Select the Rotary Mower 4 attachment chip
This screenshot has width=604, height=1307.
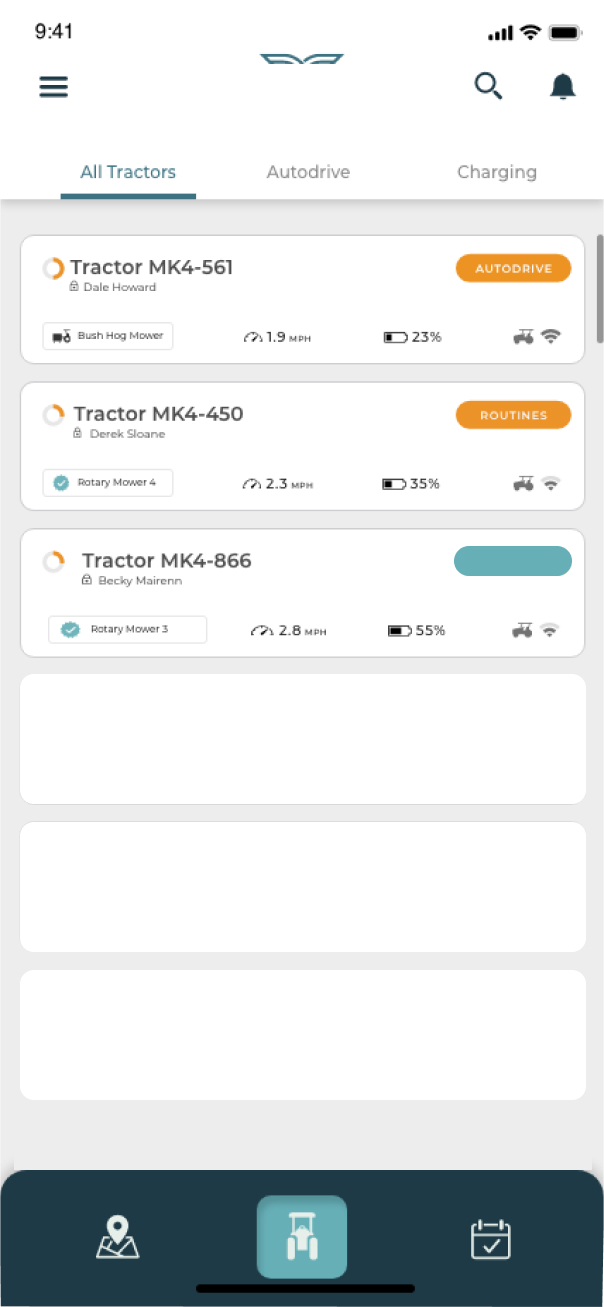coord(107,483)
